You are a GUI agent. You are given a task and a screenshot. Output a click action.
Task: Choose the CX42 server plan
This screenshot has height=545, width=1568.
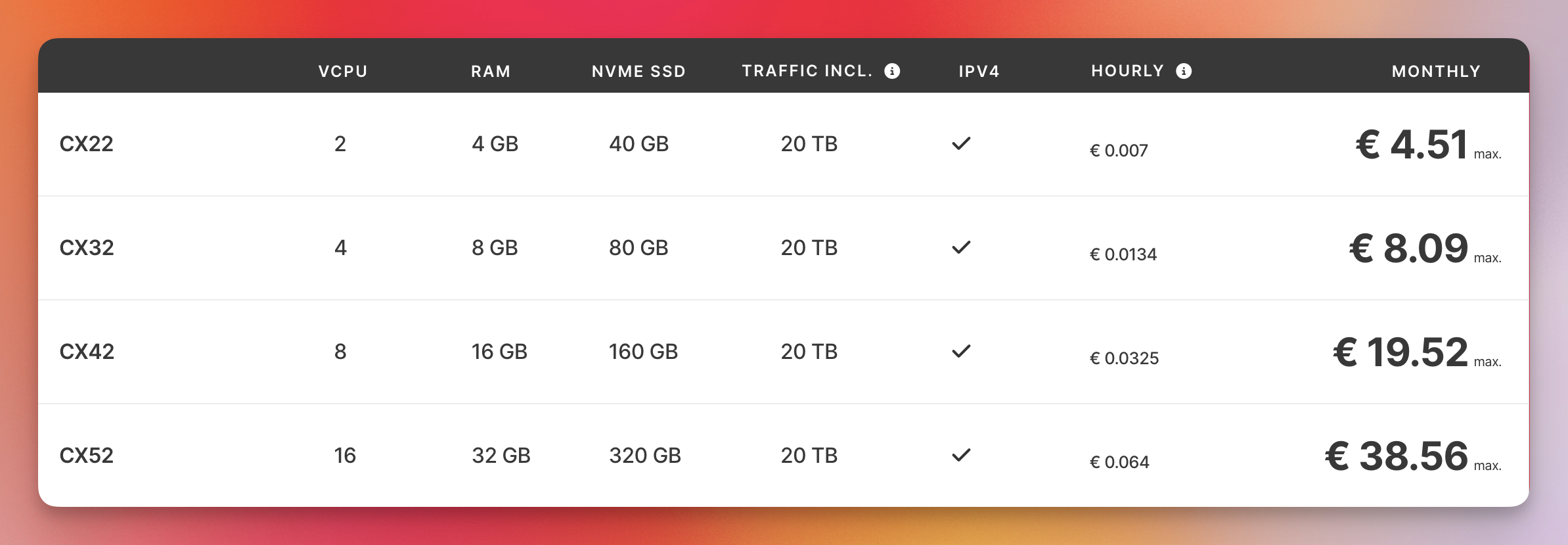(86, 352)
